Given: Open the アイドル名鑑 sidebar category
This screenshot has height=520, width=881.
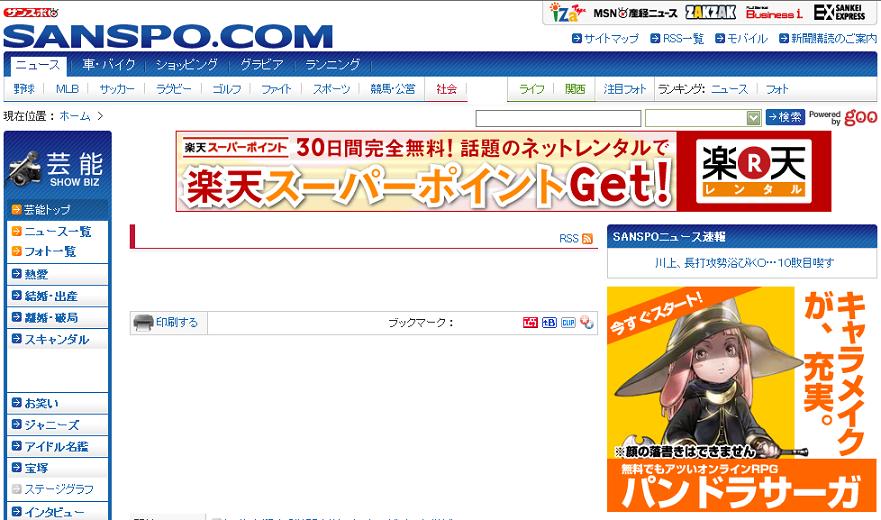Looking at the screenshot, I should pos(56,446).
